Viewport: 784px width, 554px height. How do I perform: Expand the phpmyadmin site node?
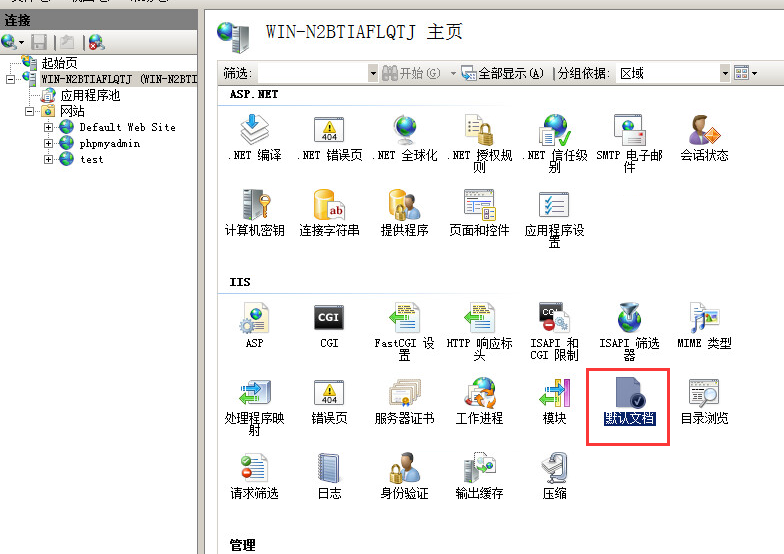click(x=48, y=143)
